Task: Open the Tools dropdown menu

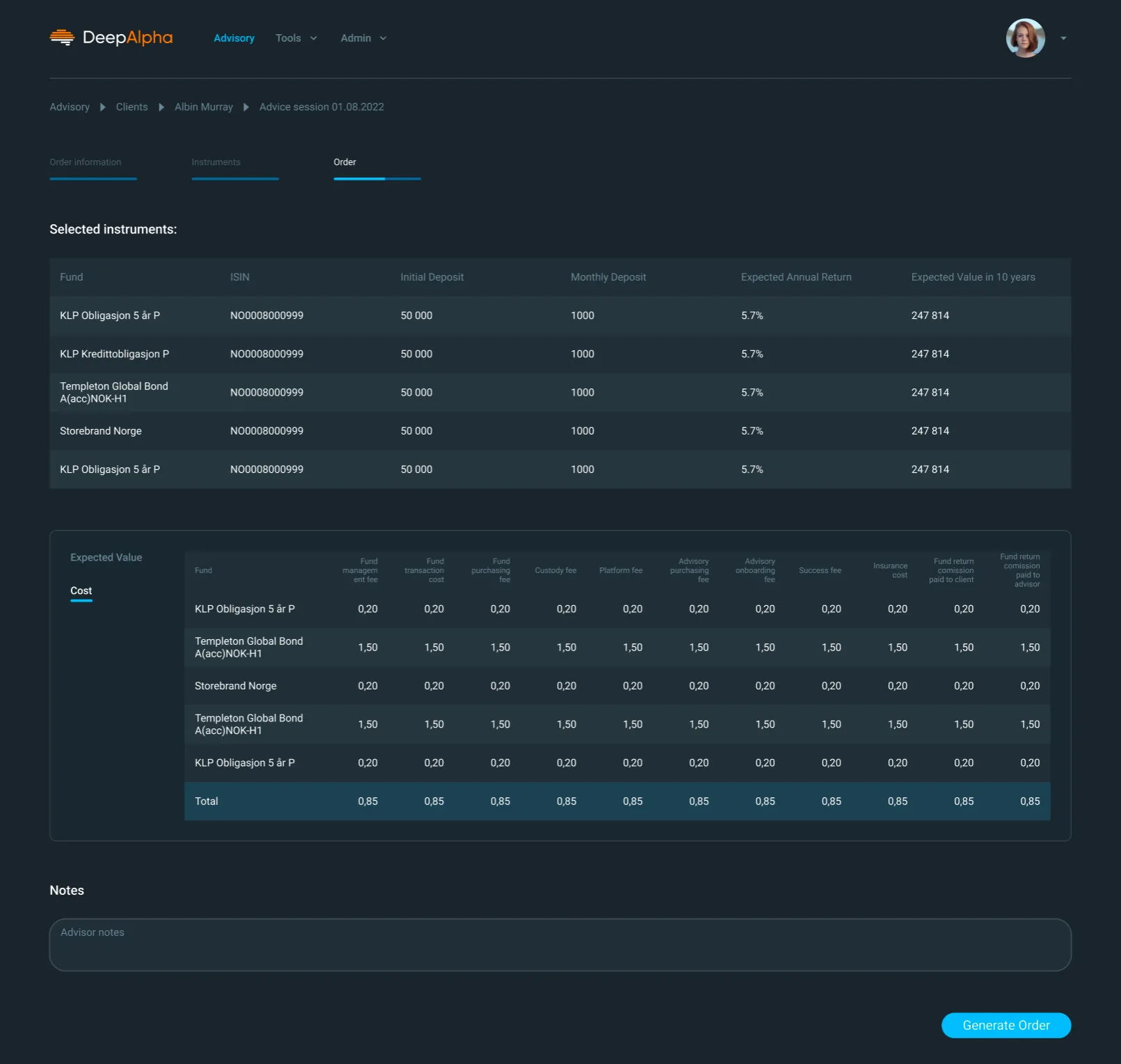Action: (296, 38)
